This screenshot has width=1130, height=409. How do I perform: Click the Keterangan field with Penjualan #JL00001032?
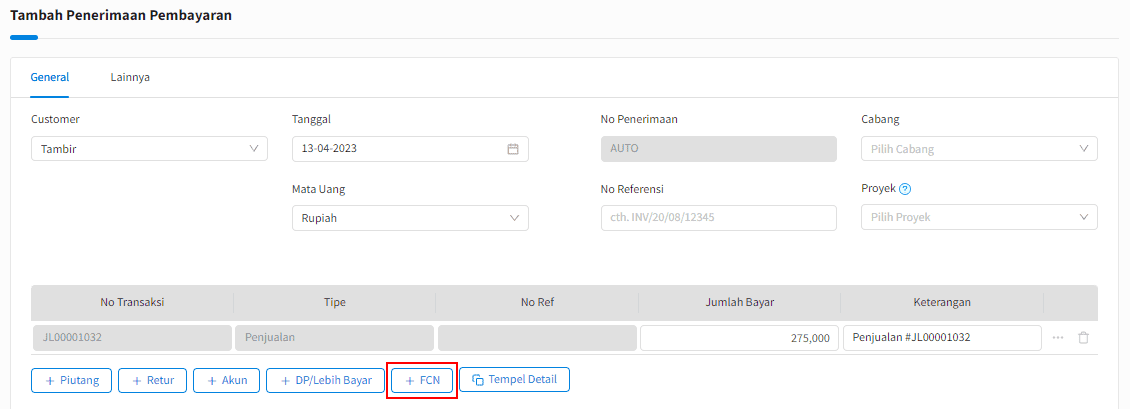(x=941, y=338)
